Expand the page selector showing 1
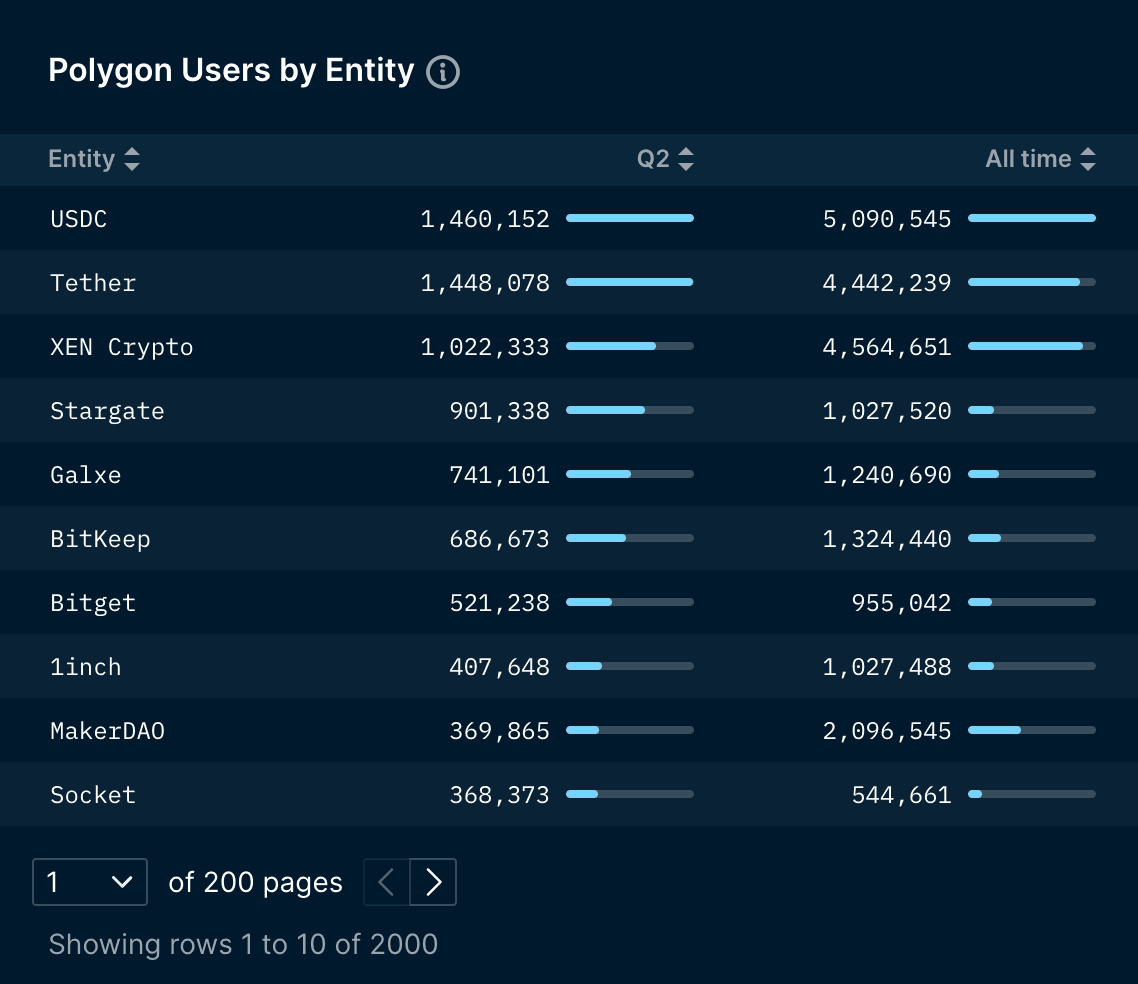This screenshot has width=1138, height=984. (x=90, y=882)
